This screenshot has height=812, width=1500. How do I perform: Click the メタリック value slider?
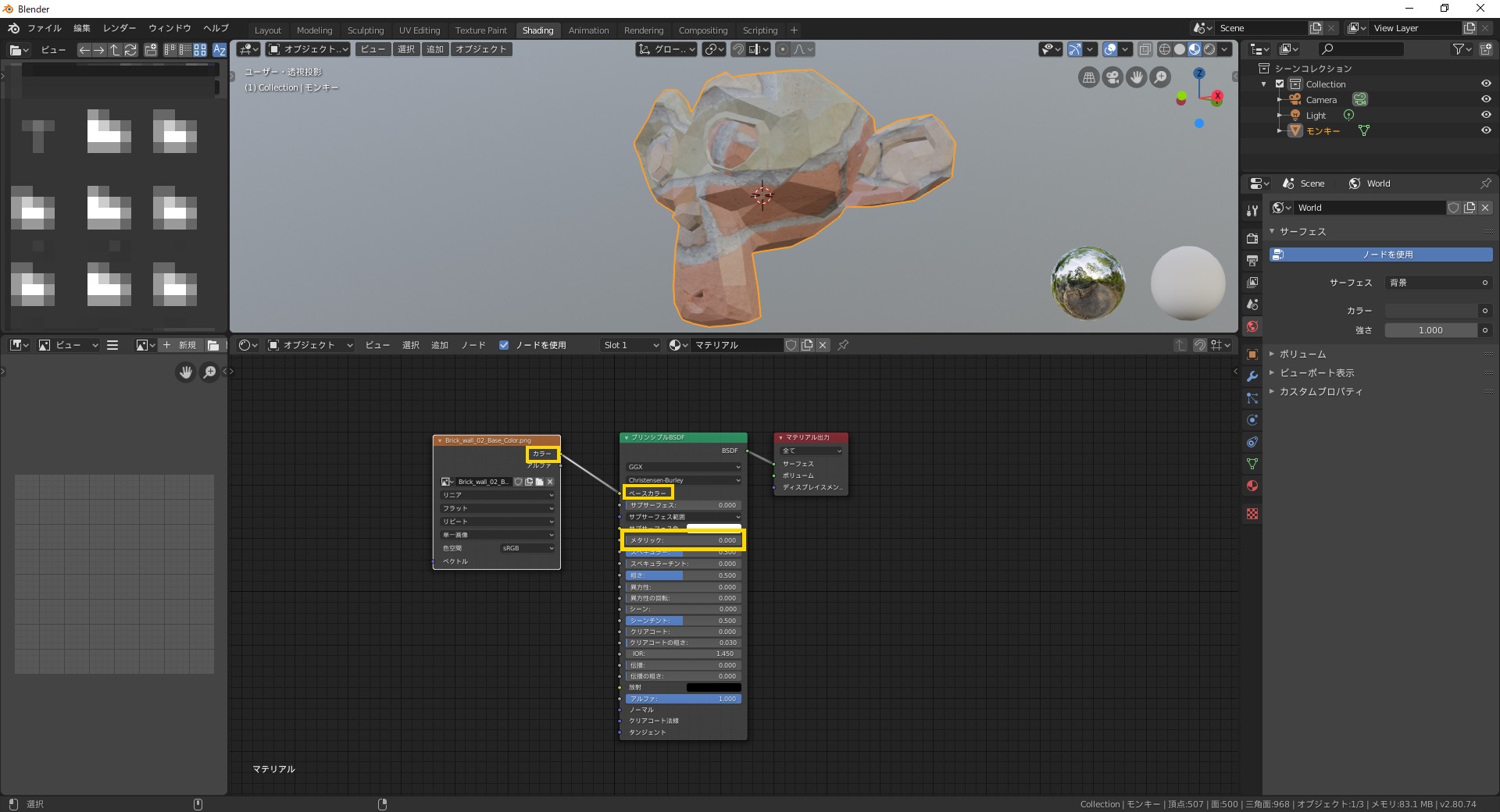point(684,540)
